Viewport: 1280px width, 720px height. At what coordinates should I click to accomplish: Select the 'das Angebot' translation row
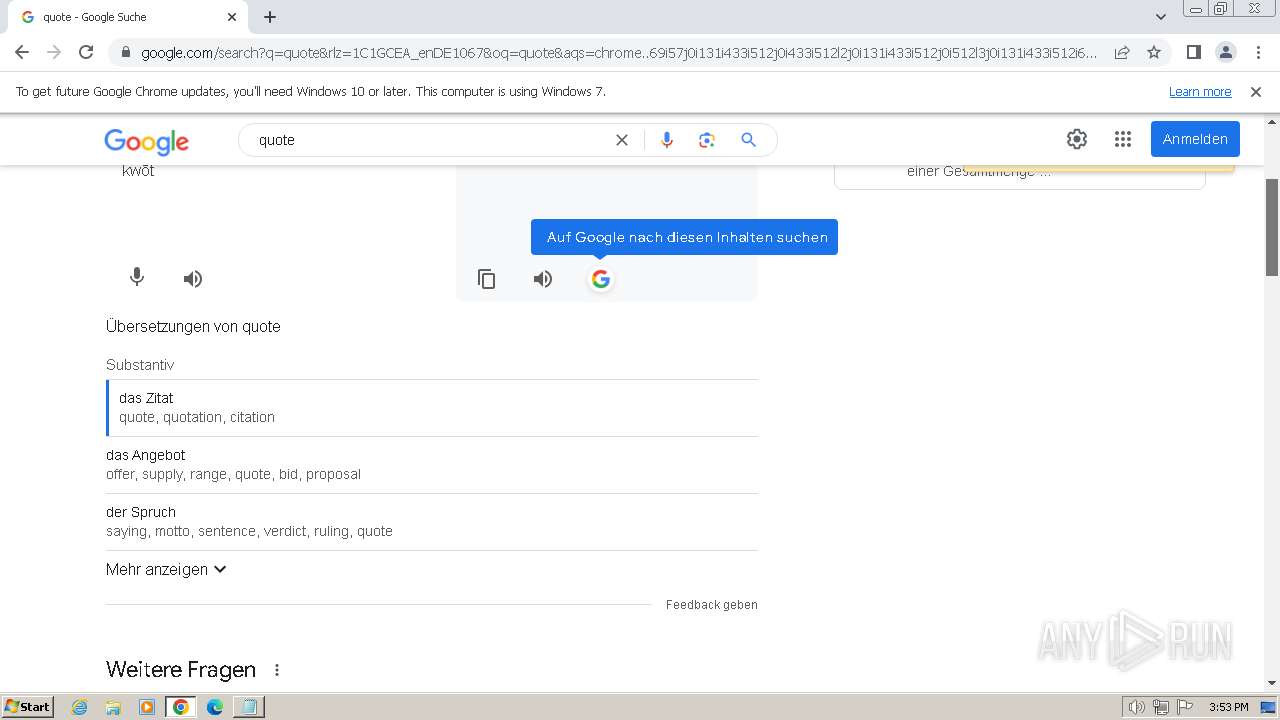click(432, 465)
